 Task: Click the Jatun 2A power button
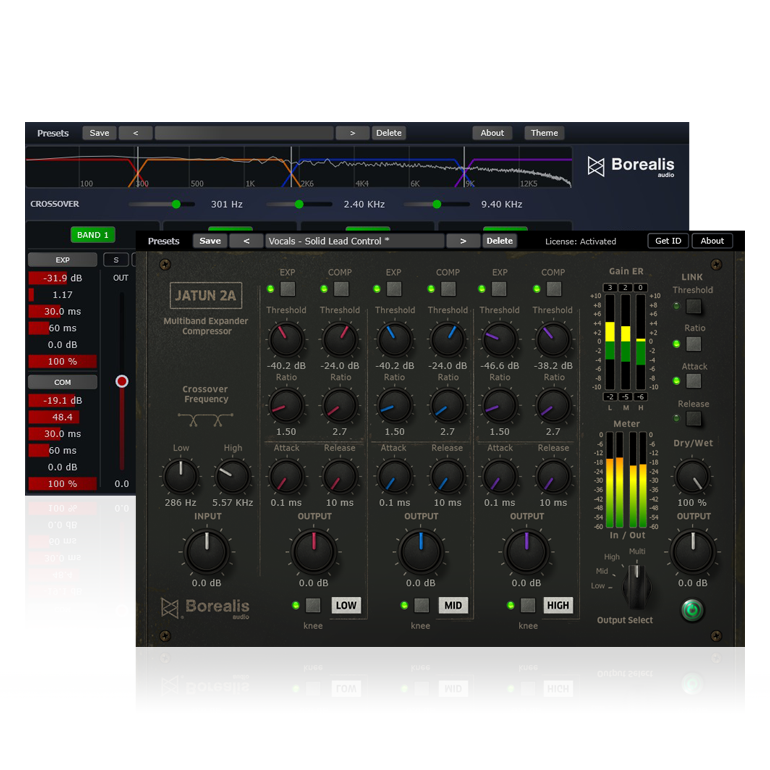[x=692, y=610]
